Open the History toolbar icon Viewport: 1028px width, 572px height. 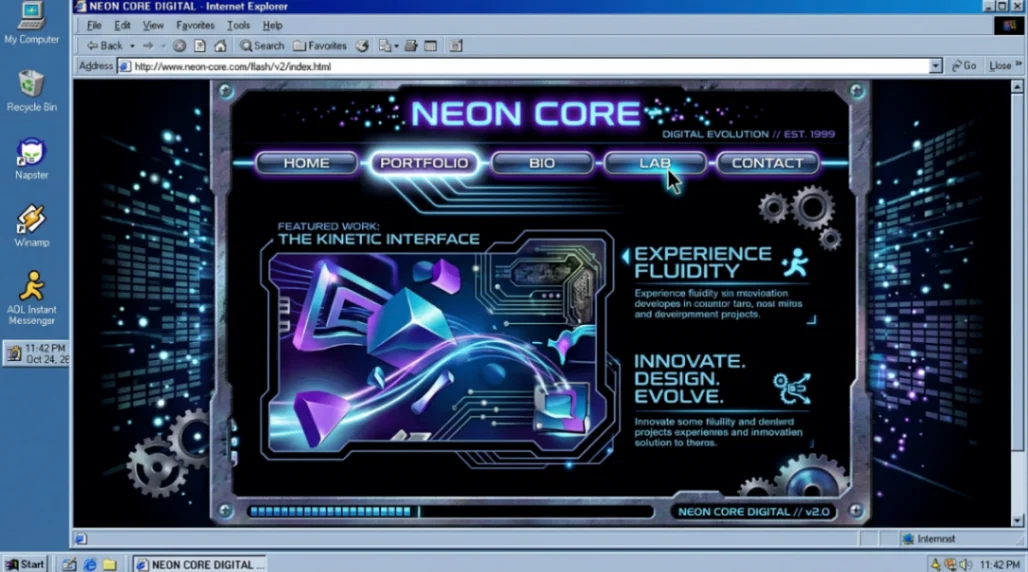tap(362, 46)
